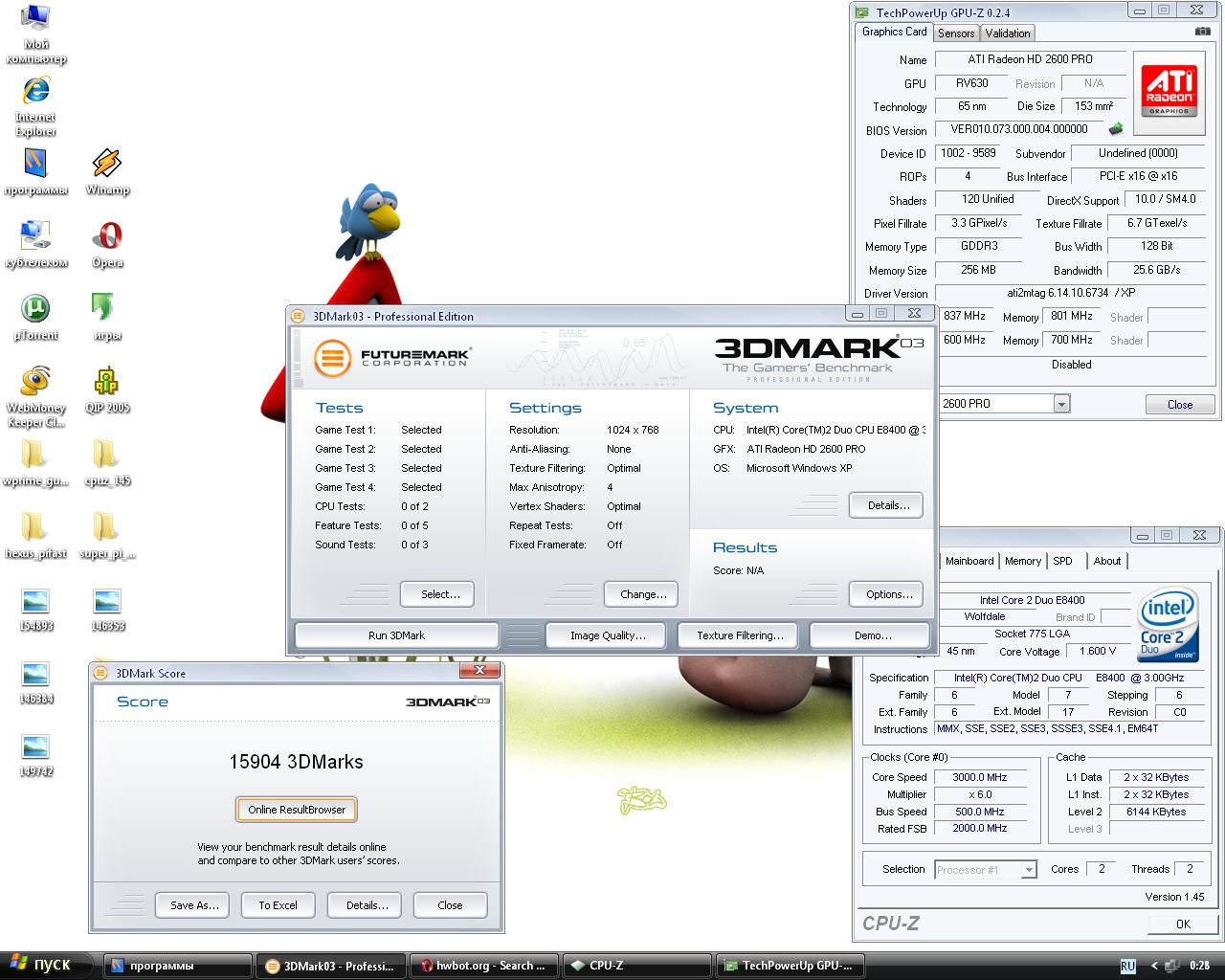Click Close in 3DMark Score window
Image resolution: width=1225 pixels, height=980 pixels.
tap(450, 905)
